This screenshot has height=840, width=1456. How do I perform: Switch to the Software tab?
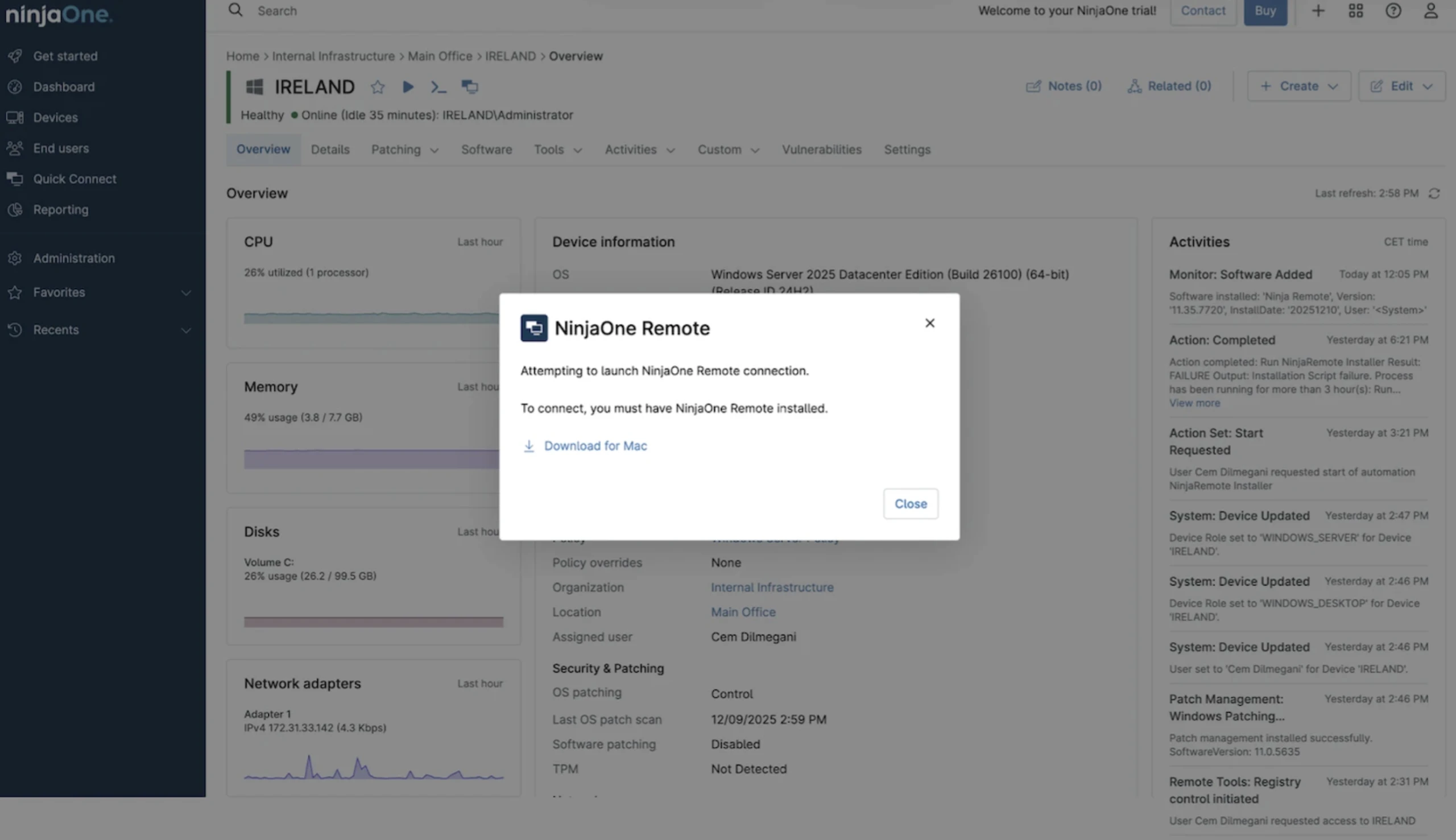[x=486, y=150]
